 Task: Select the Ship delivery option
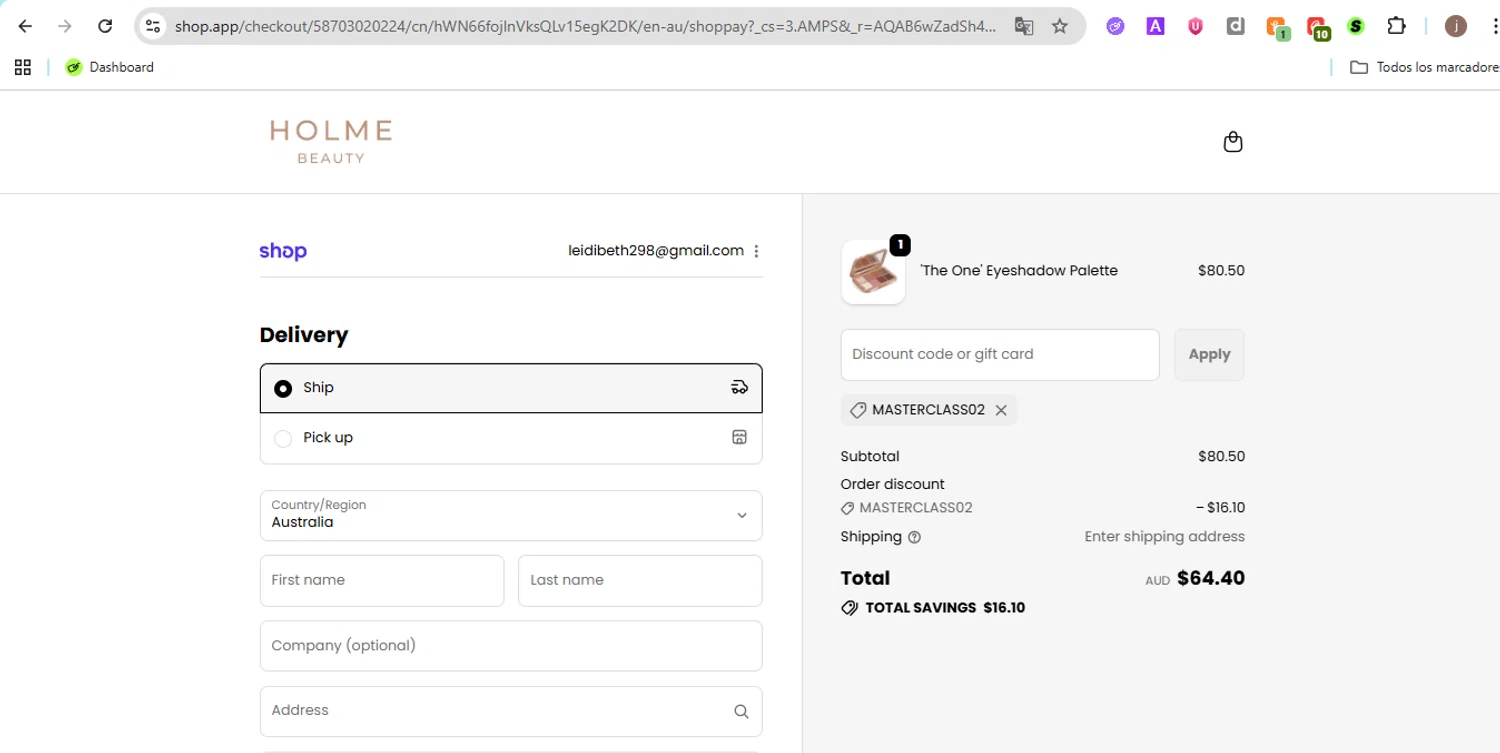tap(511, 388)
